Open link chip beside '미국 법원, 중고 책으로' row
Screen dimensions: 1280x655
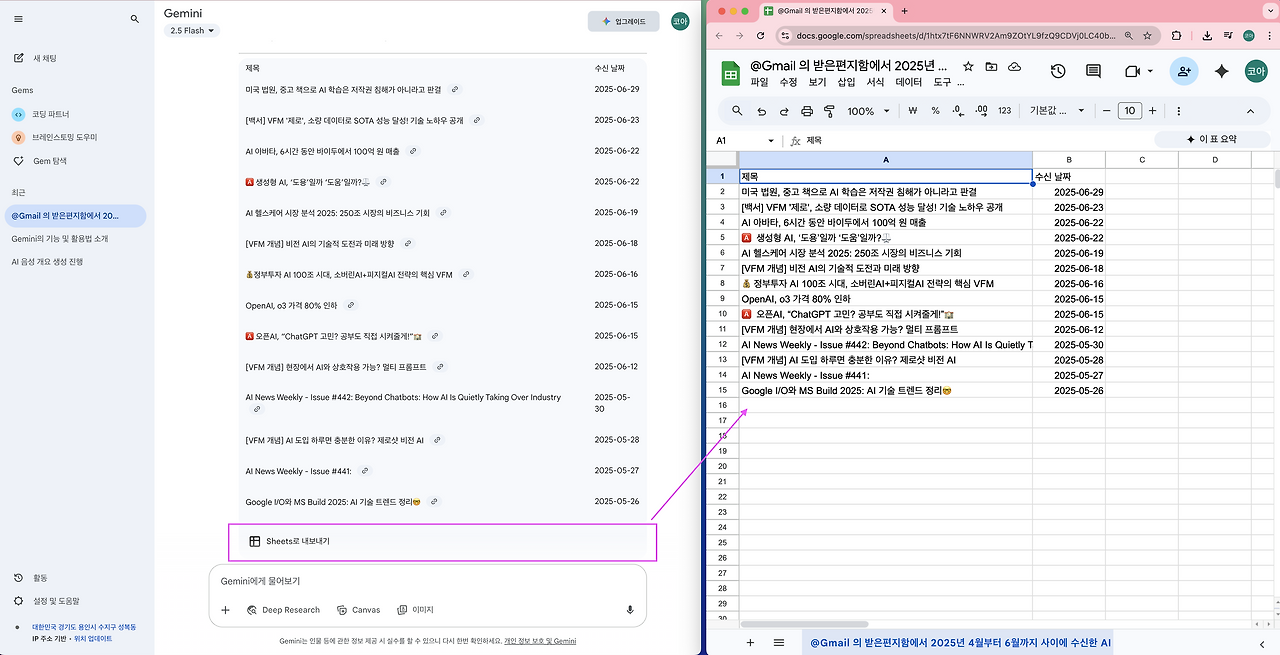pyautogui.click(x=455, y=89)
